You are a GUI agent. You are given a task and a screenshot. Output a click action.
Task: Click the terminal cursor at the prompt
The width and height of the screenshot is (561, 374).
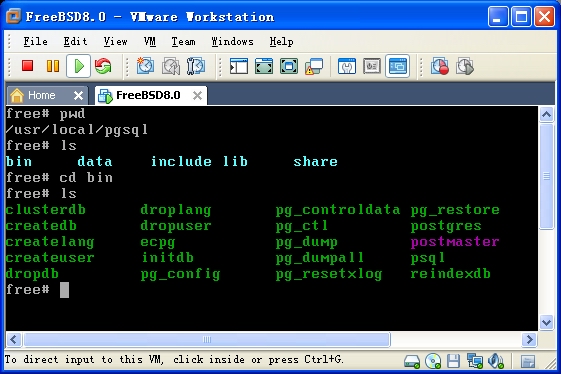tap(64, 290)
